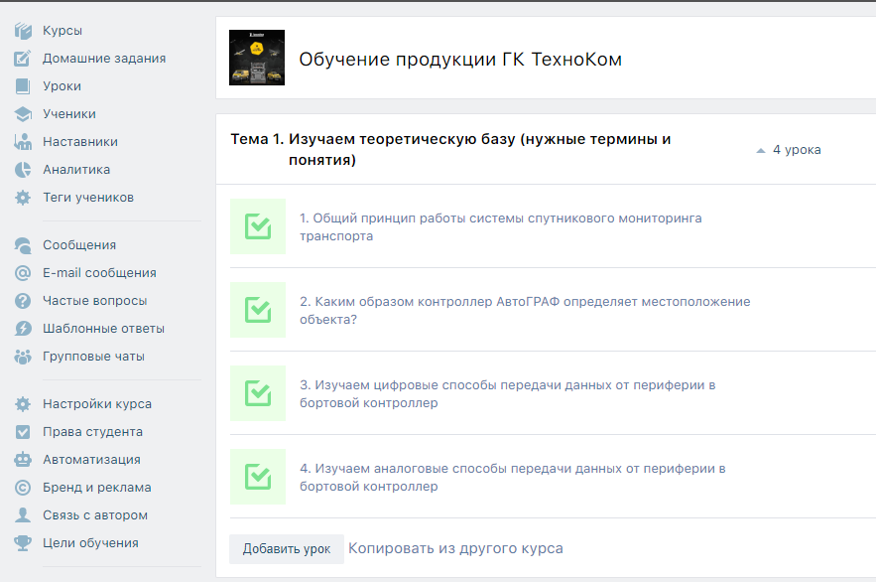Viewport: 876px width, 582px height.
Task: Click the course cover thumbnail image
Action: (x=257, y=58)
